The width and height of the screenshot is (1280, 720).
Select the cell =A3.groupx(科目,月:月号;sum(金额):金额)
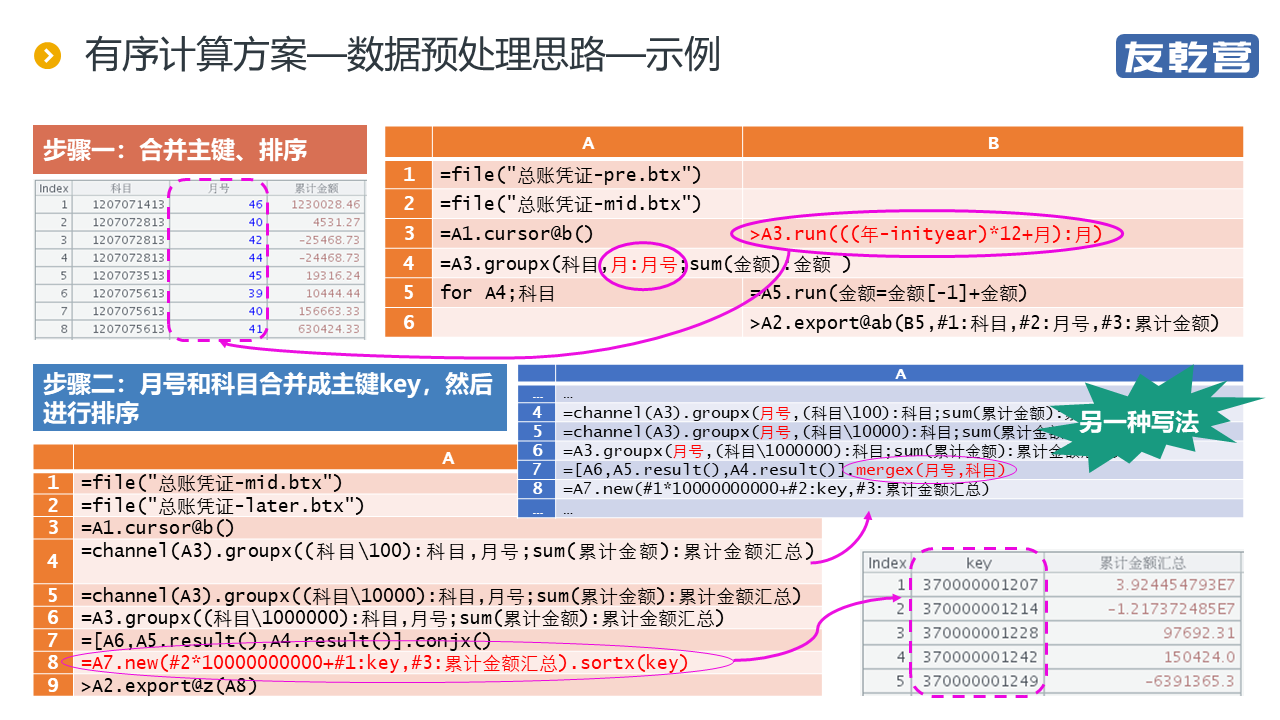587,264
